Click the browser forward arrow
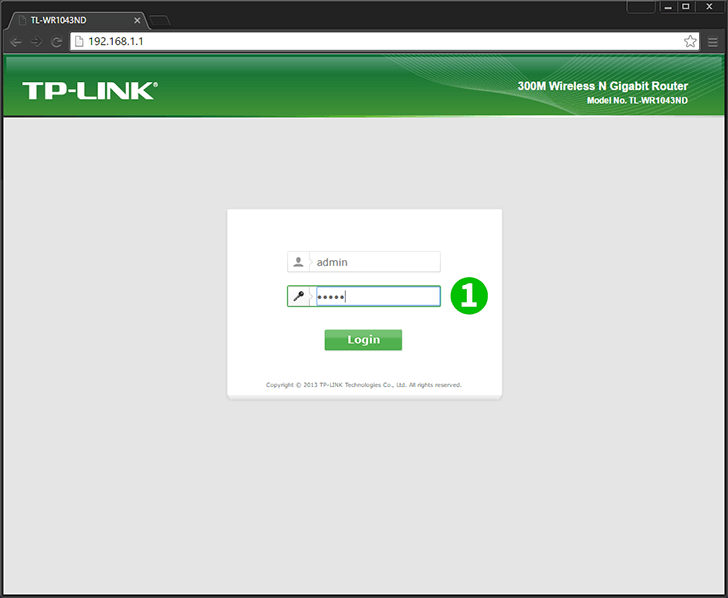The image size is (728, 598). pyautogui.click(x=36, y=42)
